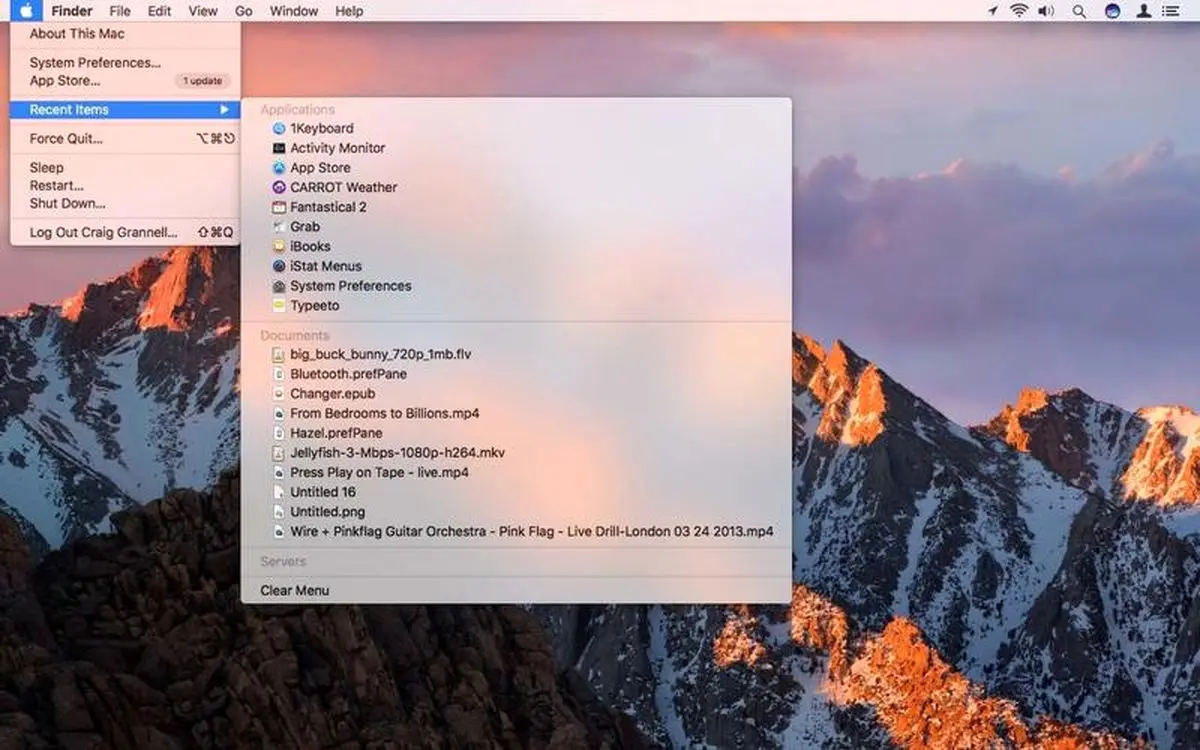1200x750 pixels.
Task: Open the Siri icon in menu bar
Action: (x=1112, y=11)
